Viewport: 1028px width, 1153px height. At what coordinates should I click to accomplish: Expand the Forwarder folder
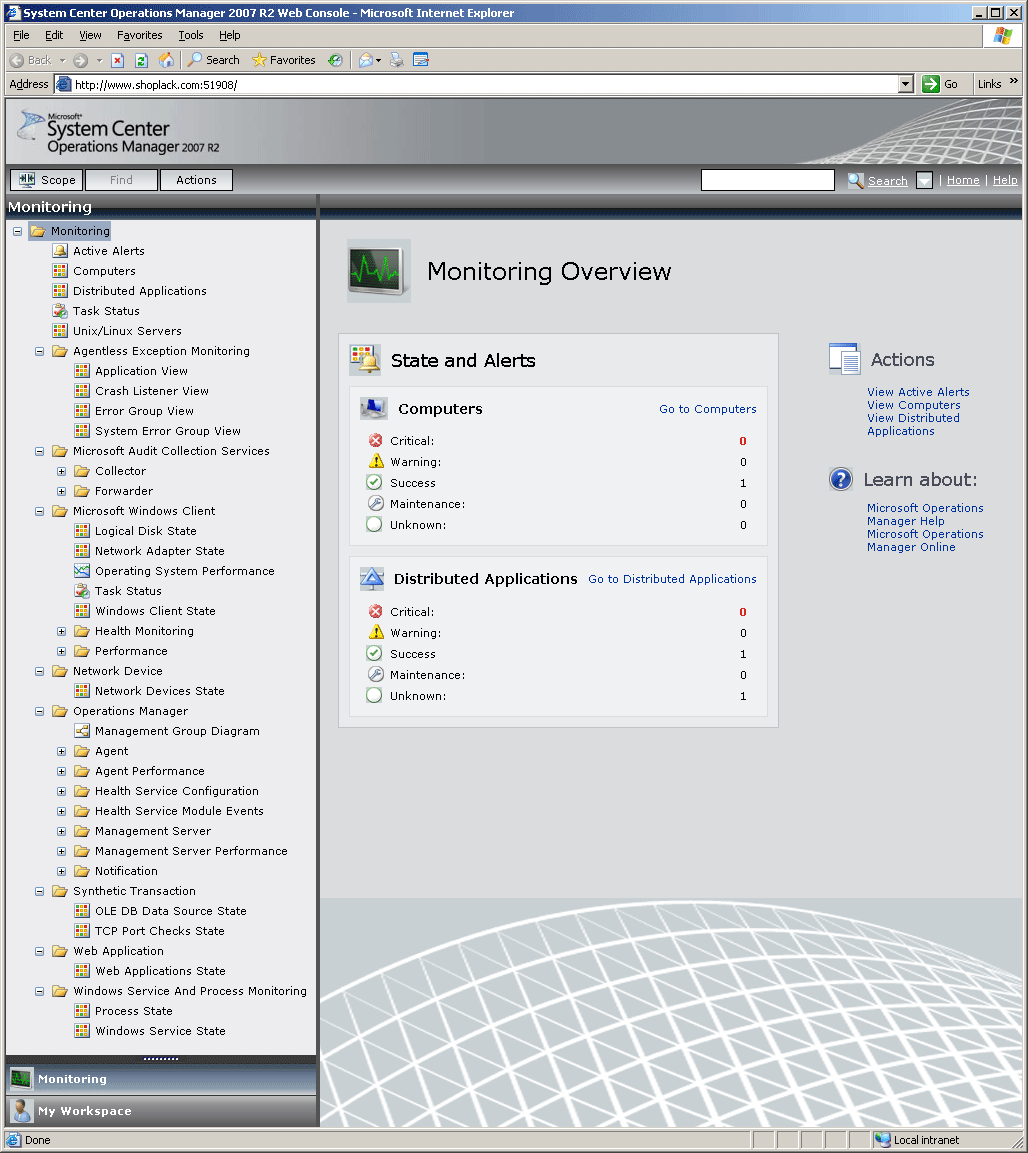click(x=62, y=491)
